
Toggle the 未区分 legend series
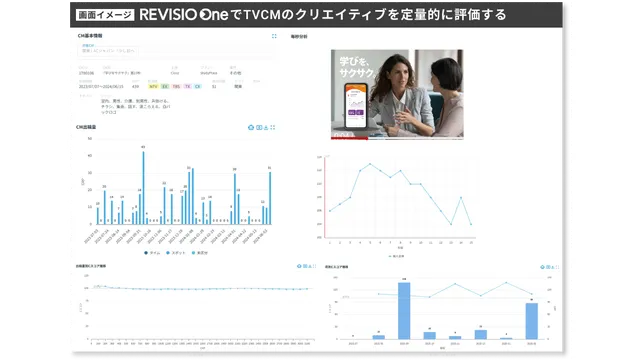click(x=200, y=253)
